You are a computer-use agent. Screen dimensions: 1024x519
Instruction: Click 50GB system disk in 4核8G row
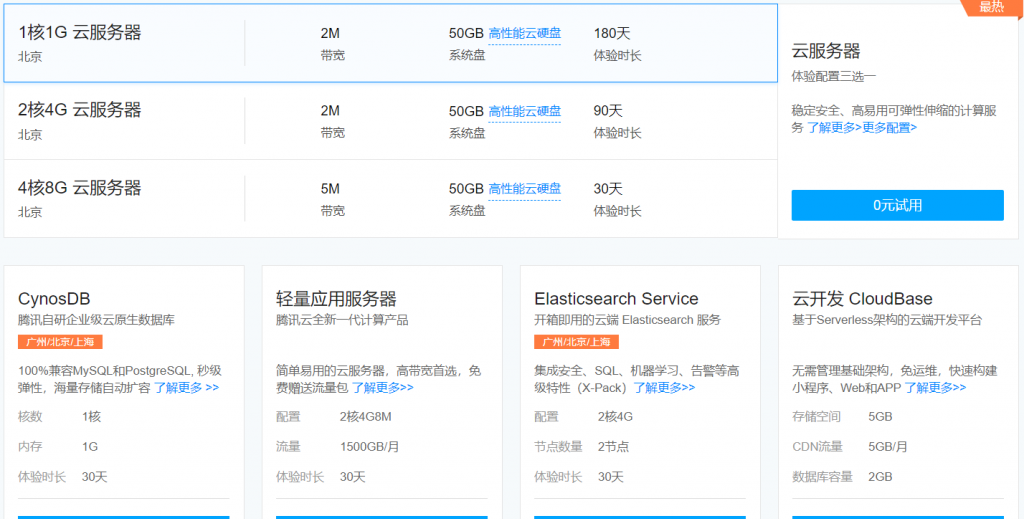pyautogui.click(x=466, y=189)
